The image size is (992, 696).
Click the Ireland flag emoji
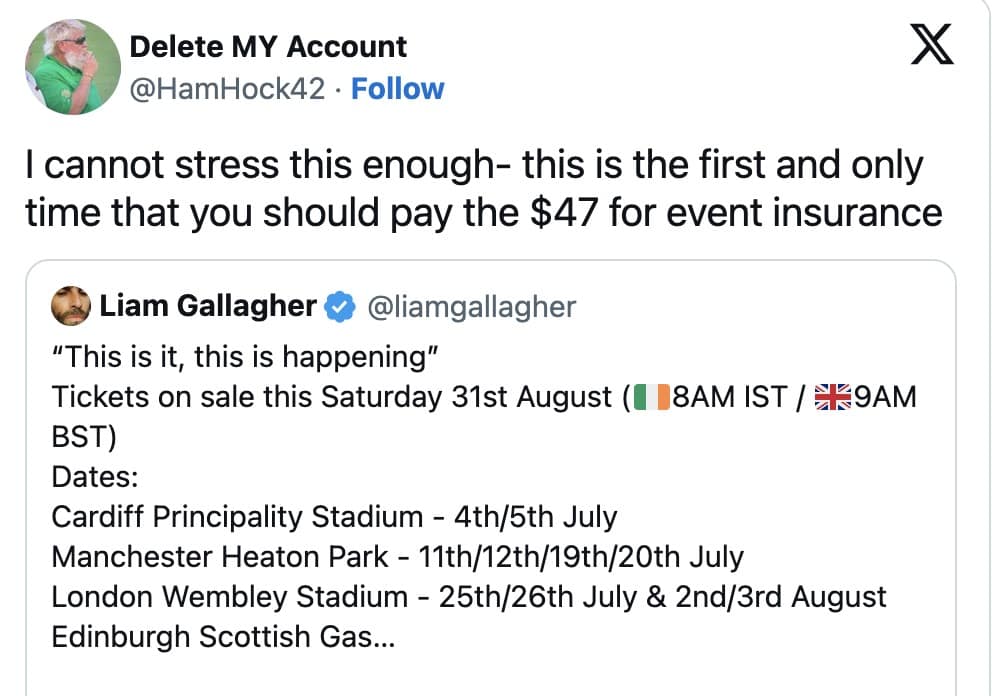[650, 397]
